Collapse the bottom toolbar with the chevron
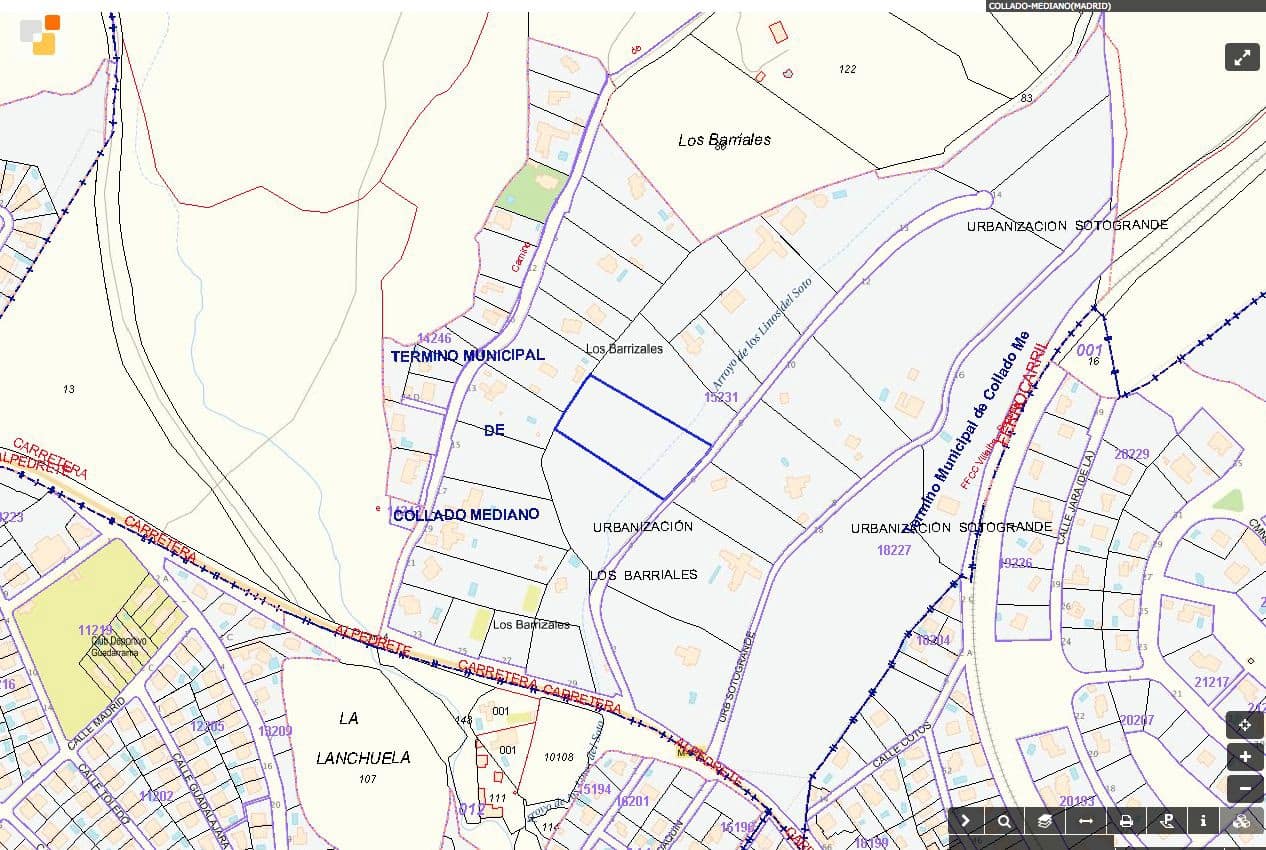Viewport: 1266px width, 850px height. pos(966,821)
